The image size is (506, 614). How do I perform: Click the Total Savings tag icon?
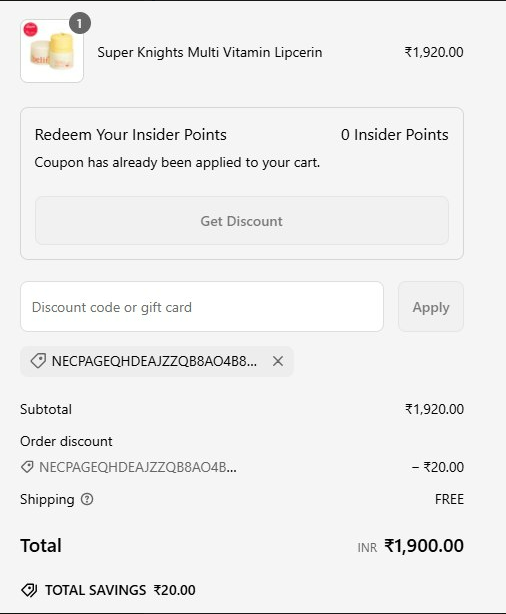tap(29, 590)
